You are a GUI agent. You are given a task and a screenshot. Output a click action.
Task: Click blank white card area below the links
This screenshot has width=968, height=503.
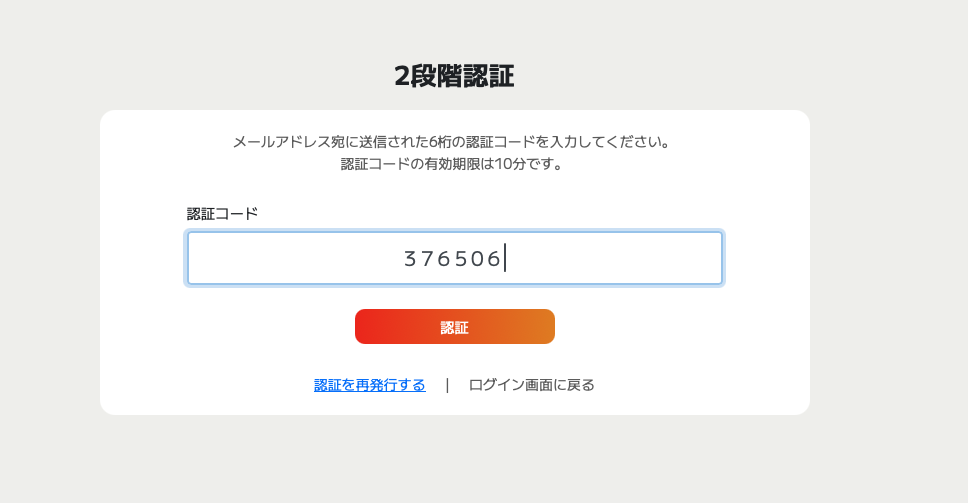tap(454, 404)
